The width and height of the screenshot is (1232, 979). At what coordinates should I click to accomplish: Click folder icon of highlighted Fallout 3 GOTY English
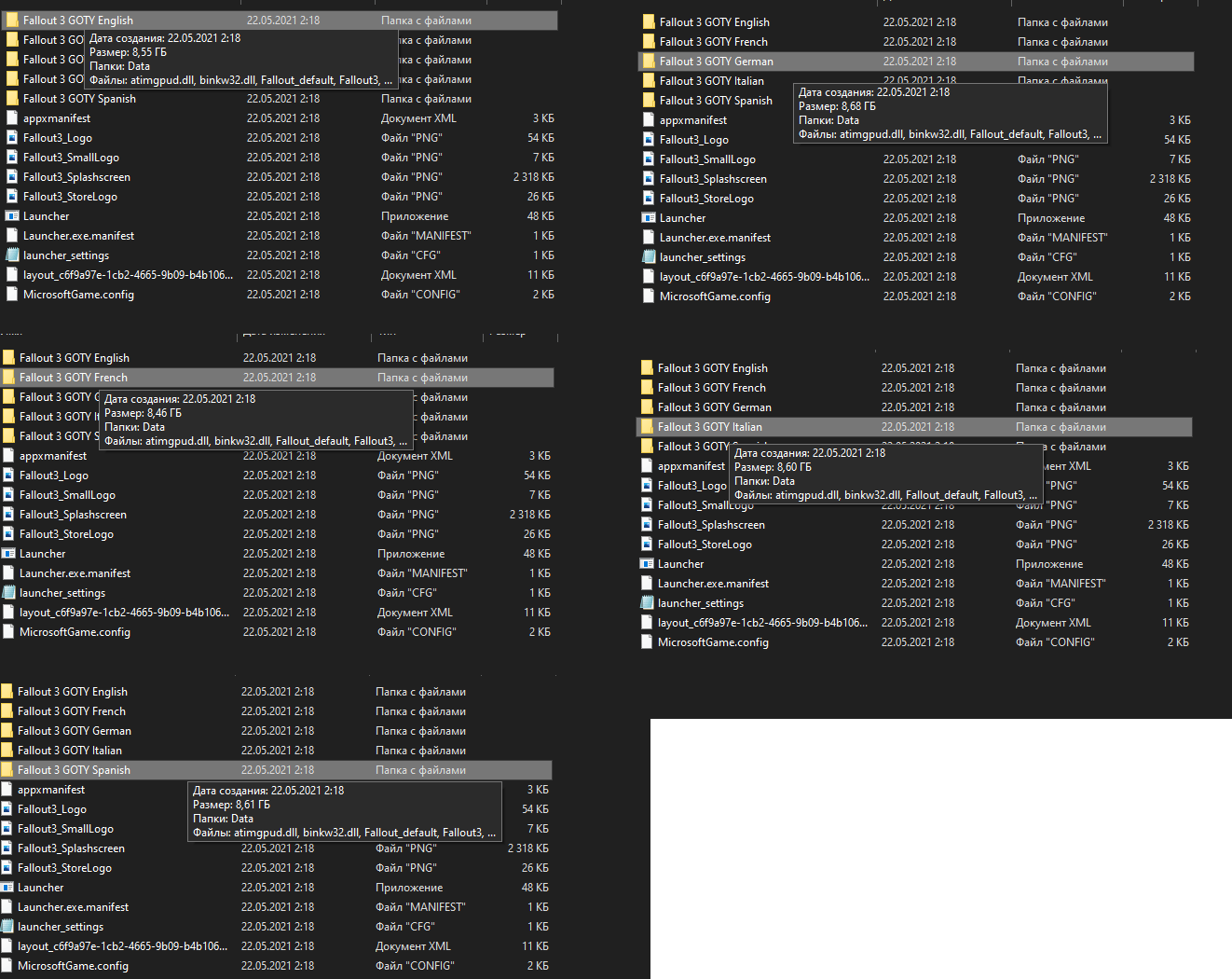point(12,21)
